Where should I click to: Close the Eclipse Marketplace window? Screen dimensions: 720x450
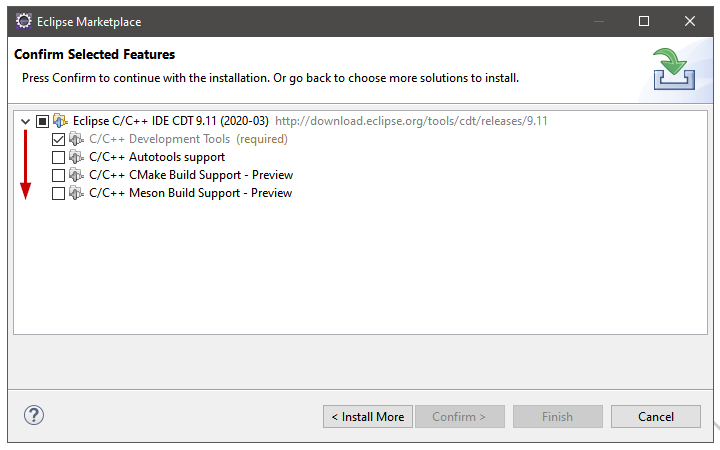(x=690, y=21)
